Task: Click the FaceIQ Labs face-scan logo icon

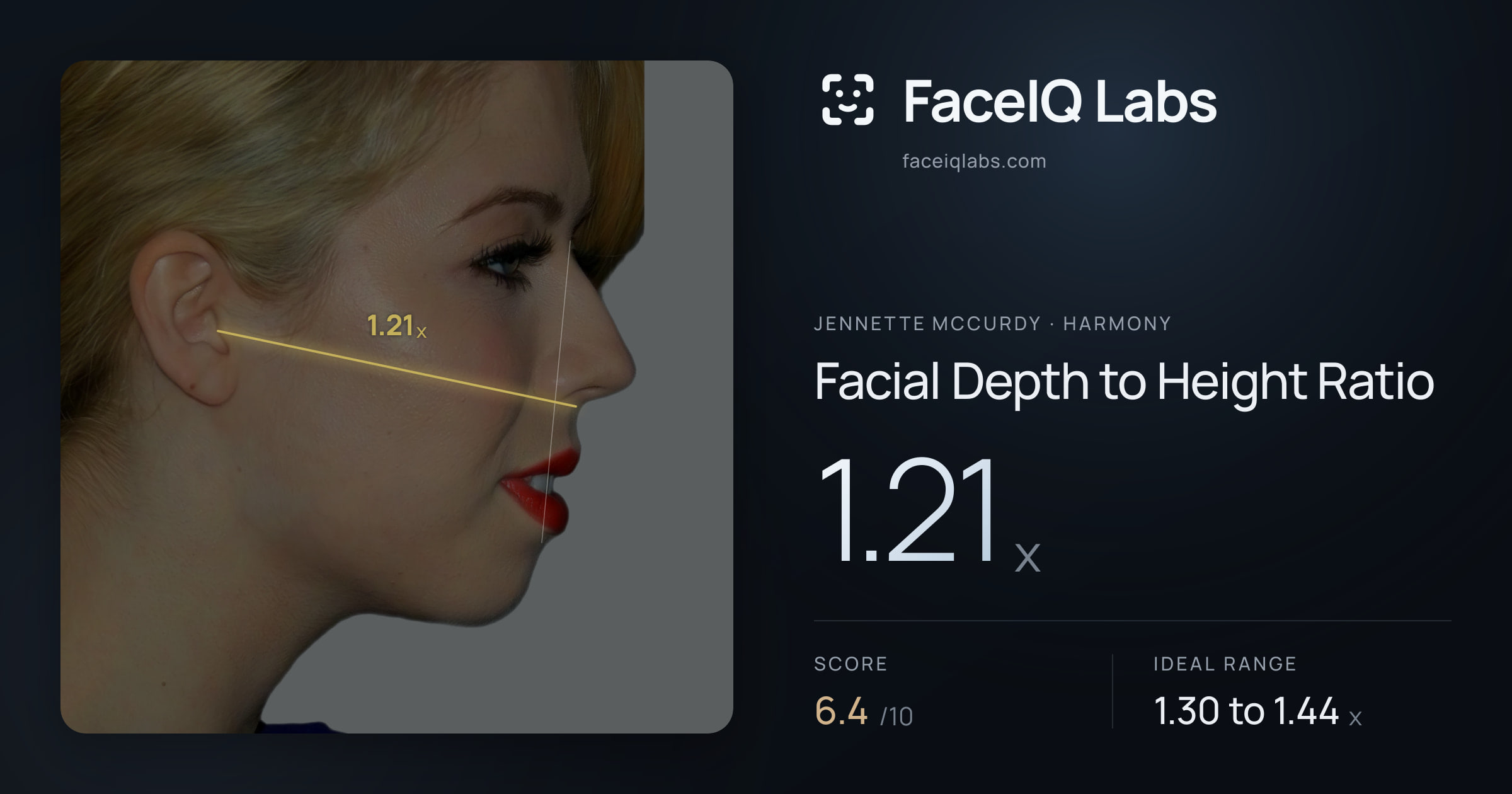Action: pyautogui.click(x=847, y=100)
